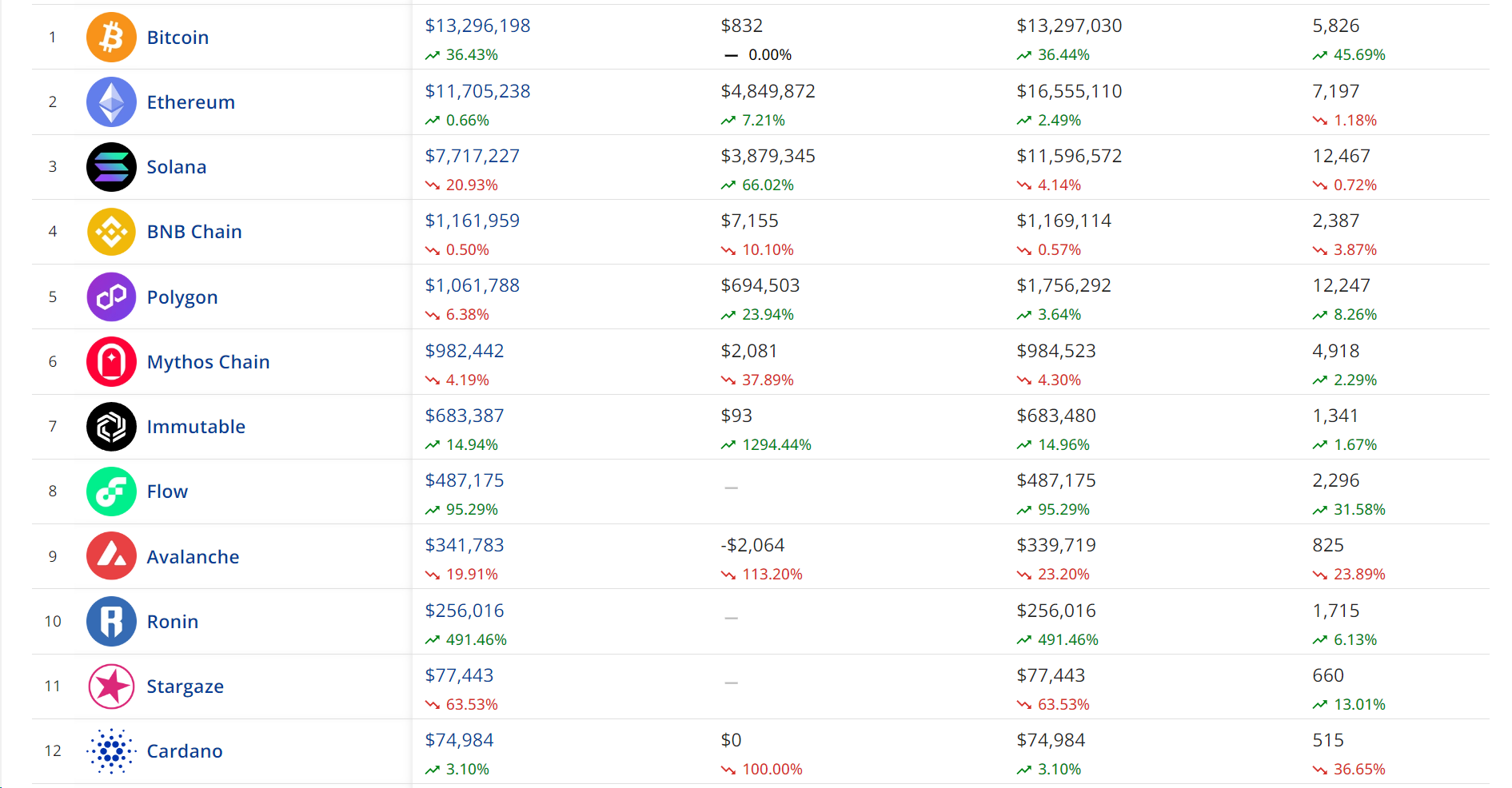Click Cardano sales value $74,984 in blue
This screenshot has width=1512, height=788.
click(x=459, y=740)
